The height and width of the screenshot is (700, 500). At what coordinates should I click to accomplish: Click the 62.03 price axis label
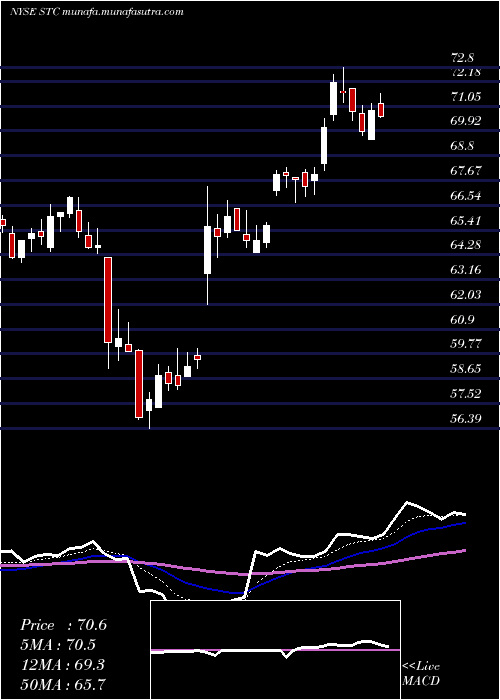pyautogui.click(x=466, y=294)
